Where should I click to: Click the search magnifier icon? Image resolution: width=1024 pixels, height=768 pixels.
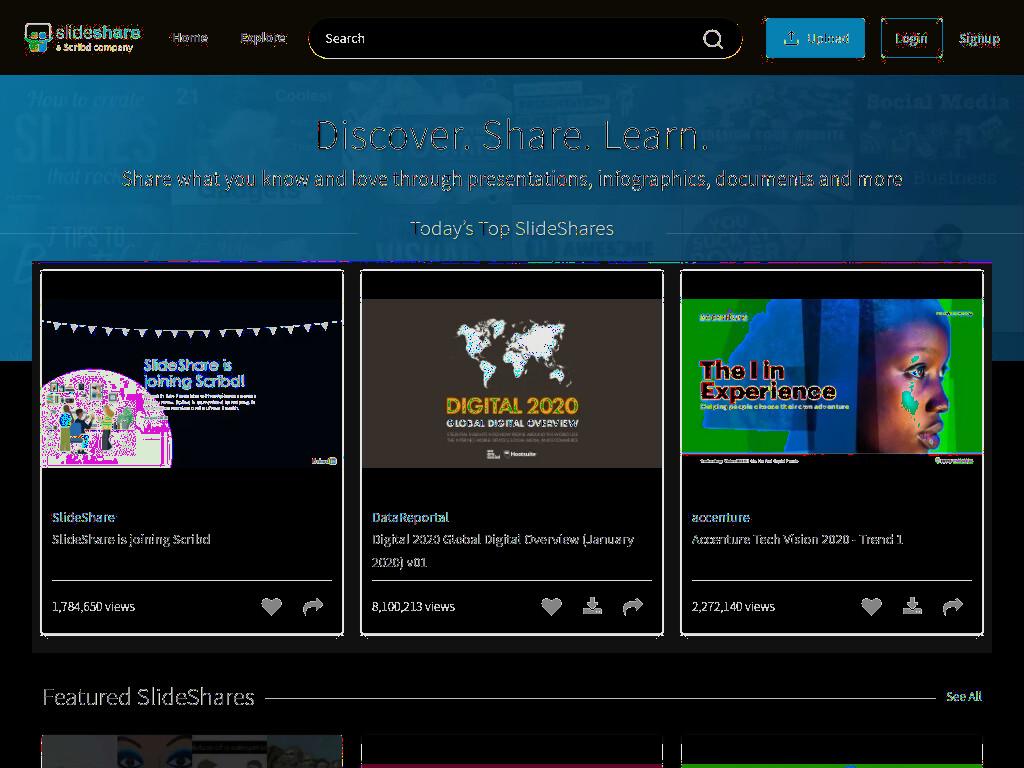pos(712,39)
